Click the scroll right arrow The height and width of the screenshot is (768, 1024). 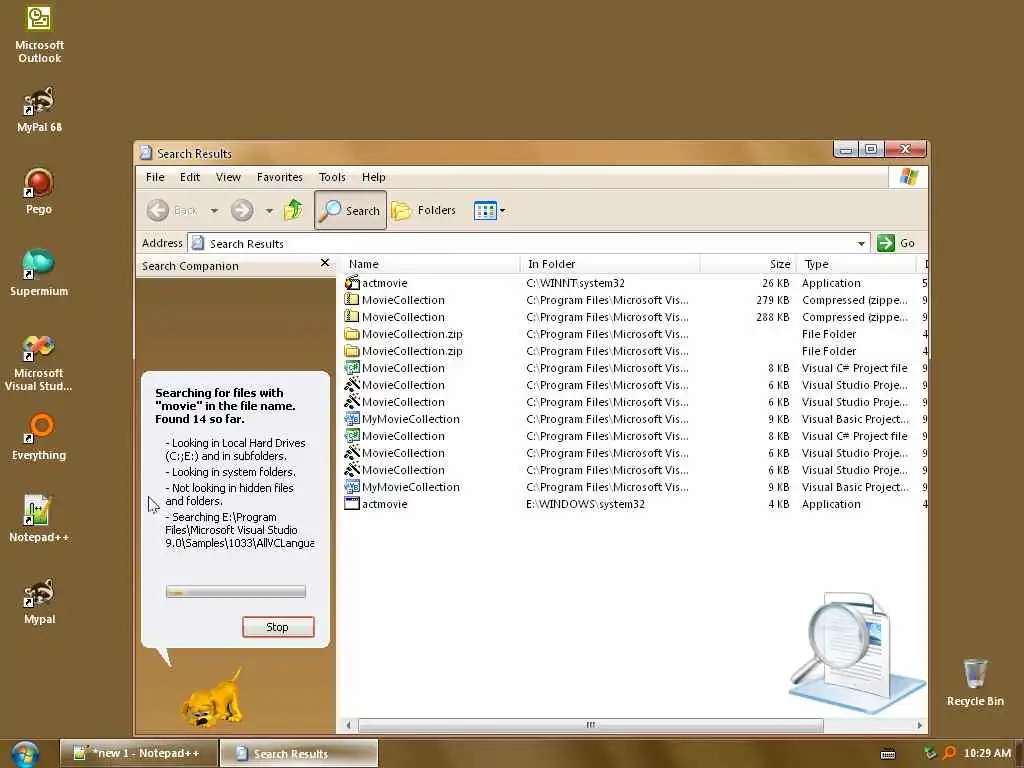click(920, 725)
